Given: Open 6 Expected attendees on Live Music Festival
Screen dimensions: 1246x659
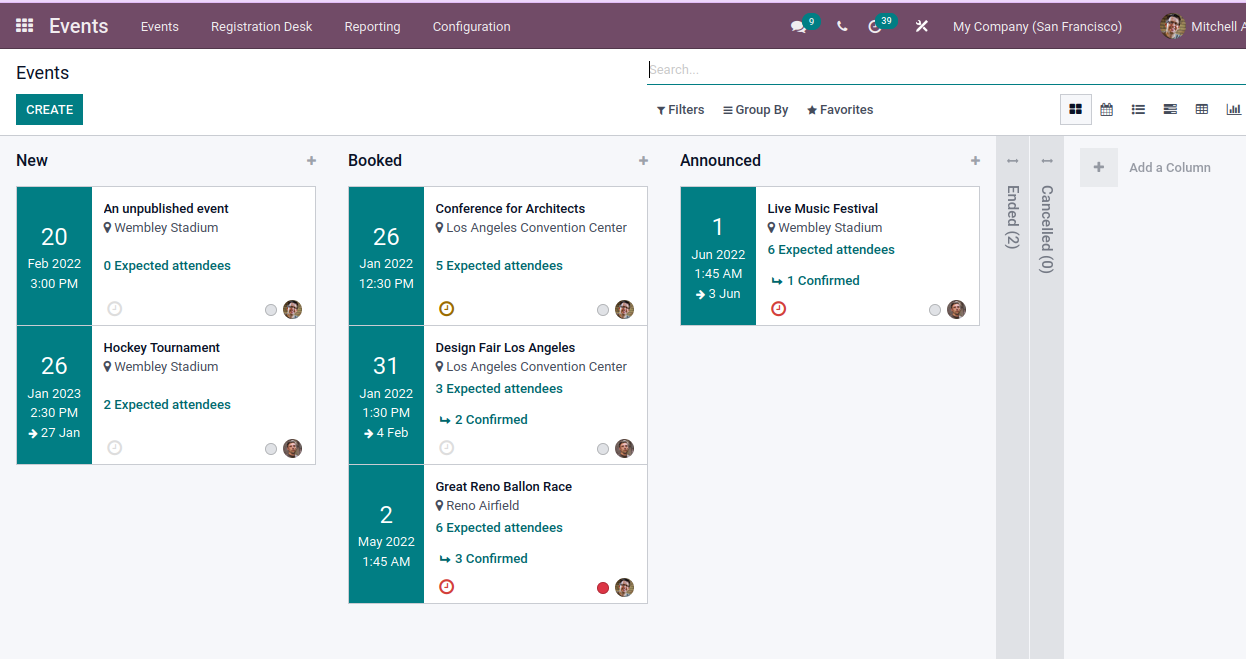Looking at the screenshot, I should (x=831, y=250).
